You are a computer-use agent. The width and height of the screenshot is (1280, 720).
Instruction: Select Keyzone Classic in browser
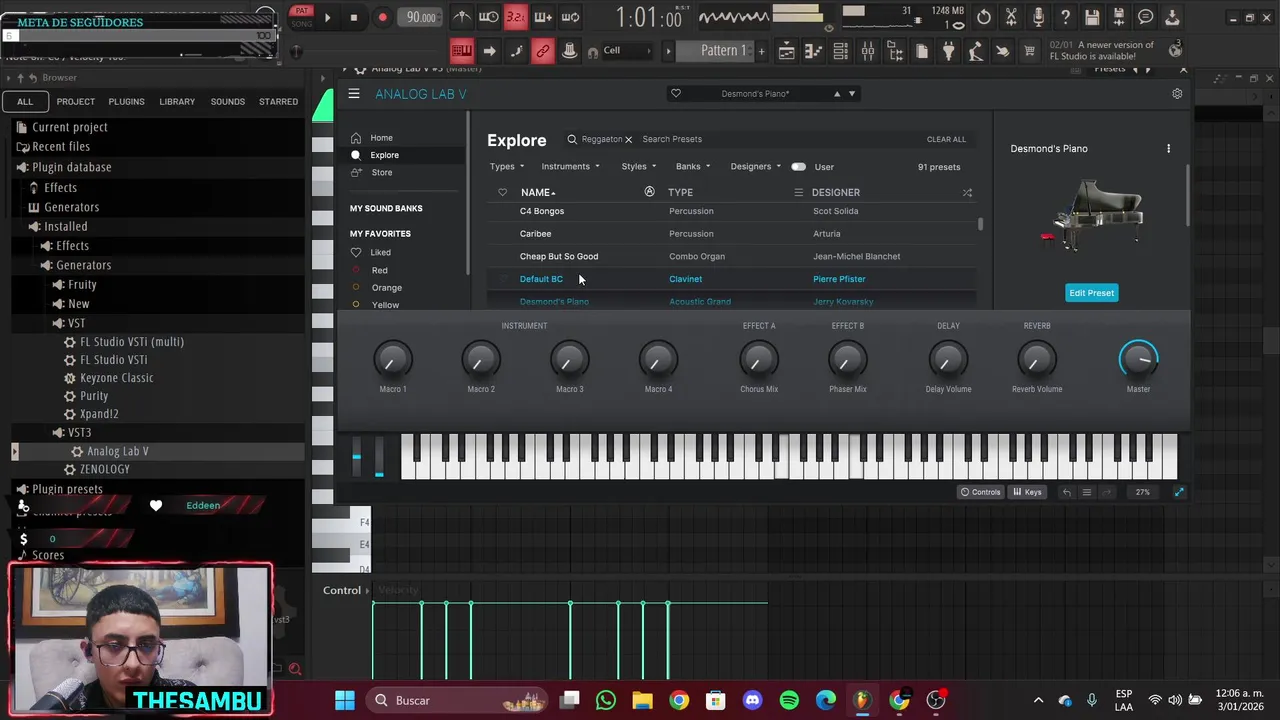(116, 378)
